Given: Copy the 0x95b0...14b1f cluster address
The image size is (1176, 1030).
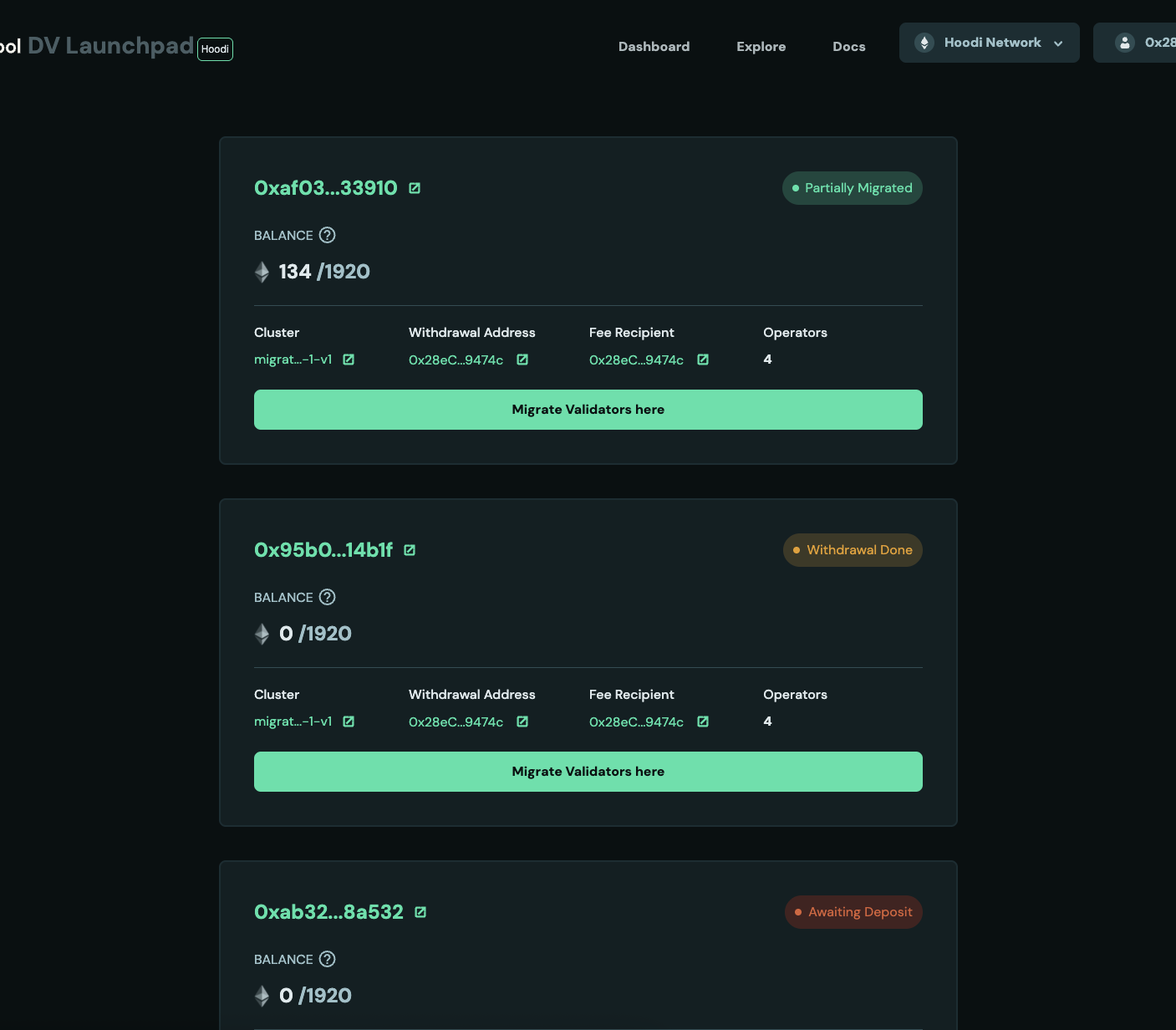Looking at the screenshot, I should click(410, 550).
